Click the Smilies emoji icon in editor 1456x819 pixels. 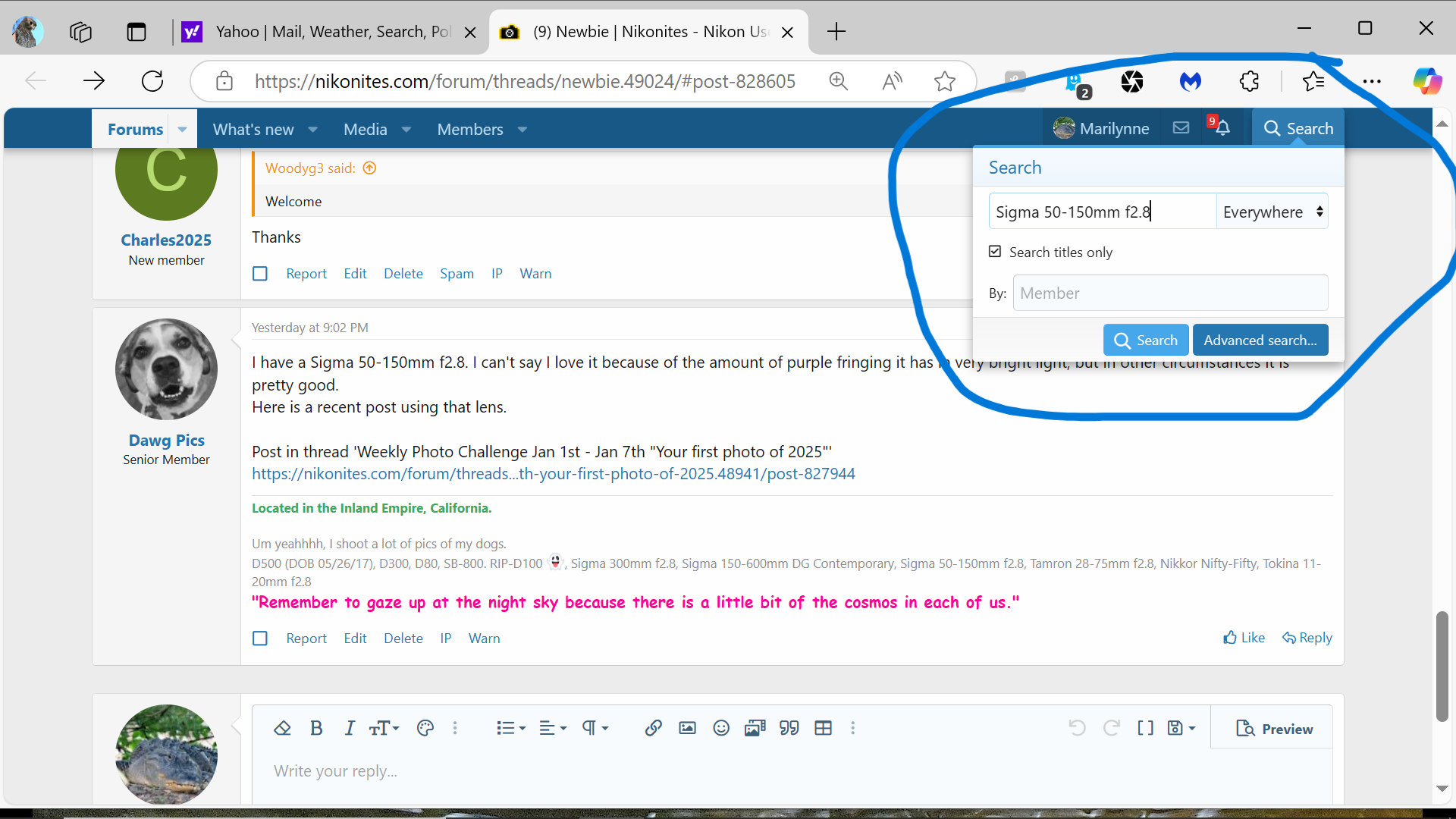click(x=721, y=728)
